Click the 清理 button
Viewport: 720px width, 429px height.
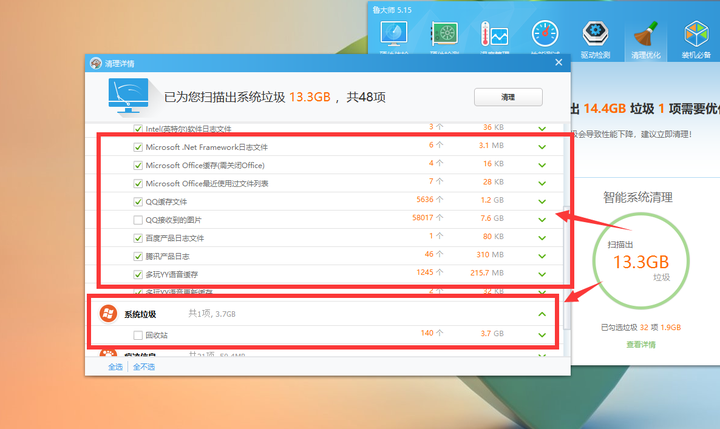point(508,97)
